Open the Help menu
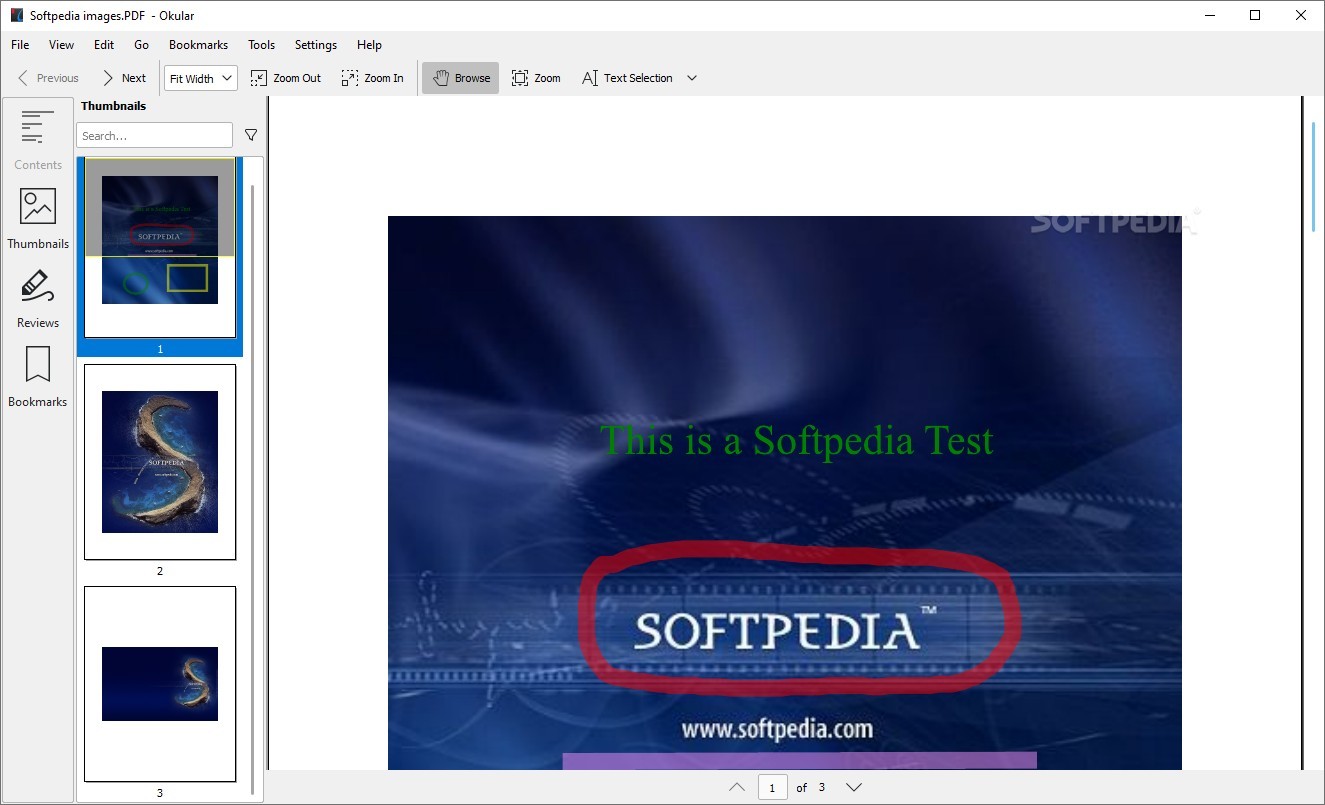This screenshot has width=1325, height=805. [x=369, y=45]
